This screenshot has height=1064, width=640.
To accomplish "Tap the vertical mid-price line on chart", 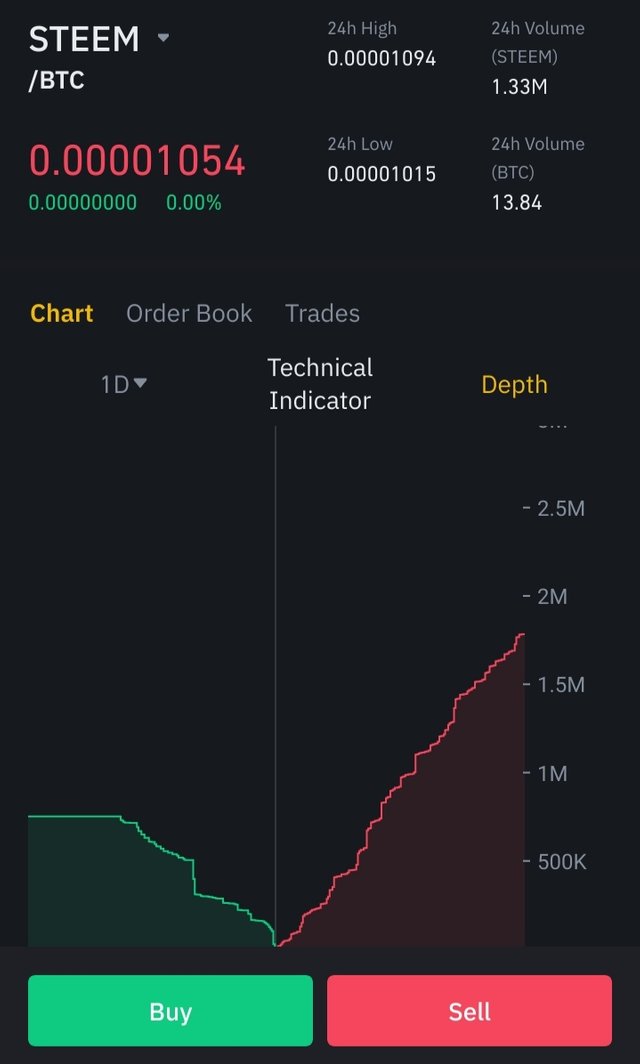I will click(276, 679).
